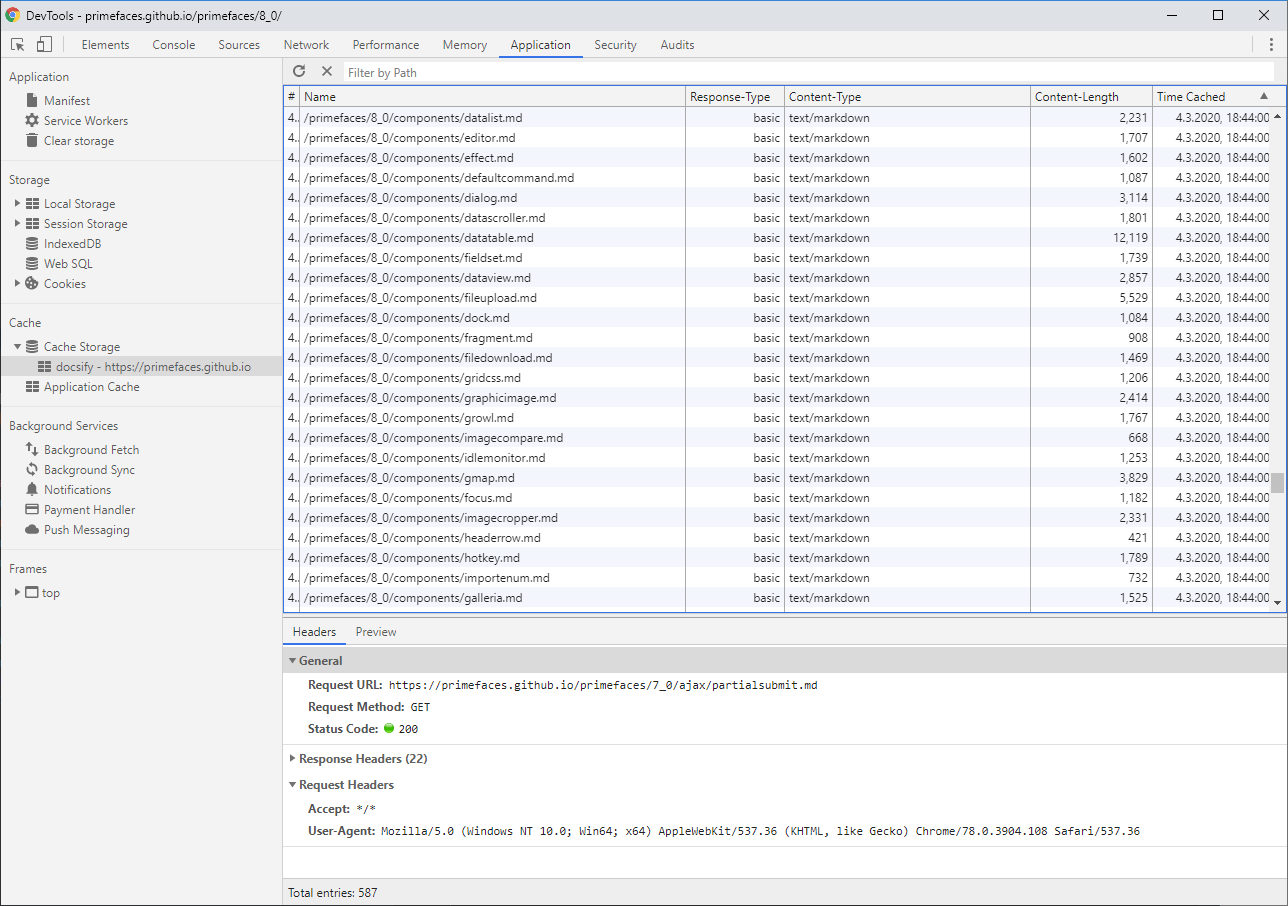Click the Background Sync icon
Screen dimensions: 1288x906
pos(32,470)
